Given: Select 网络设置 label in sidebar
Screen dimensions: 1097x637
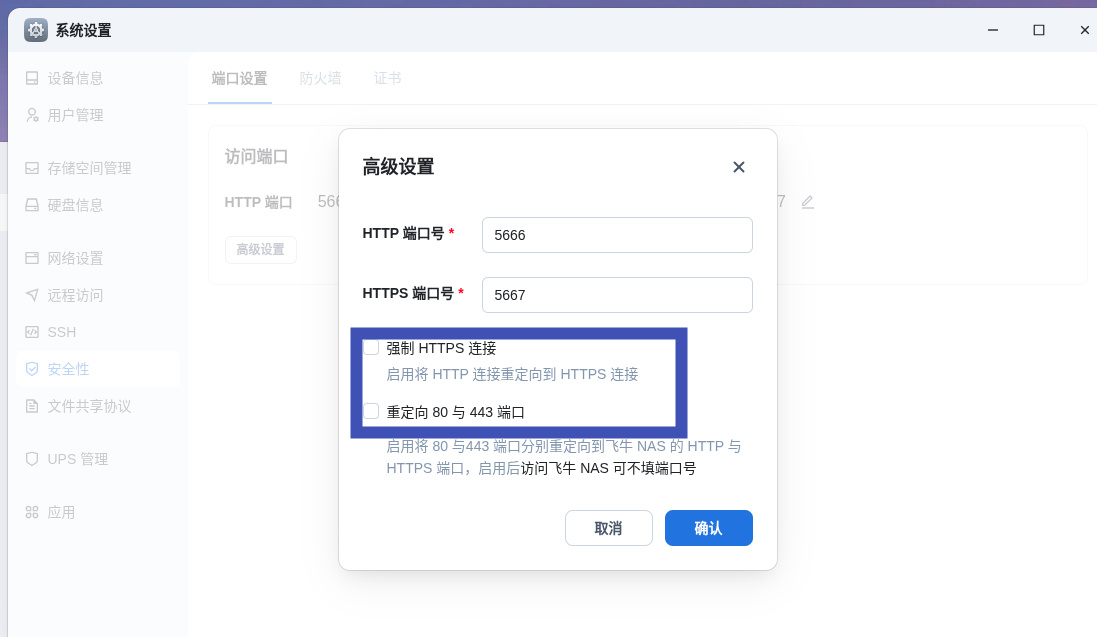Looking at the screenshot, I should click(76, 259).
